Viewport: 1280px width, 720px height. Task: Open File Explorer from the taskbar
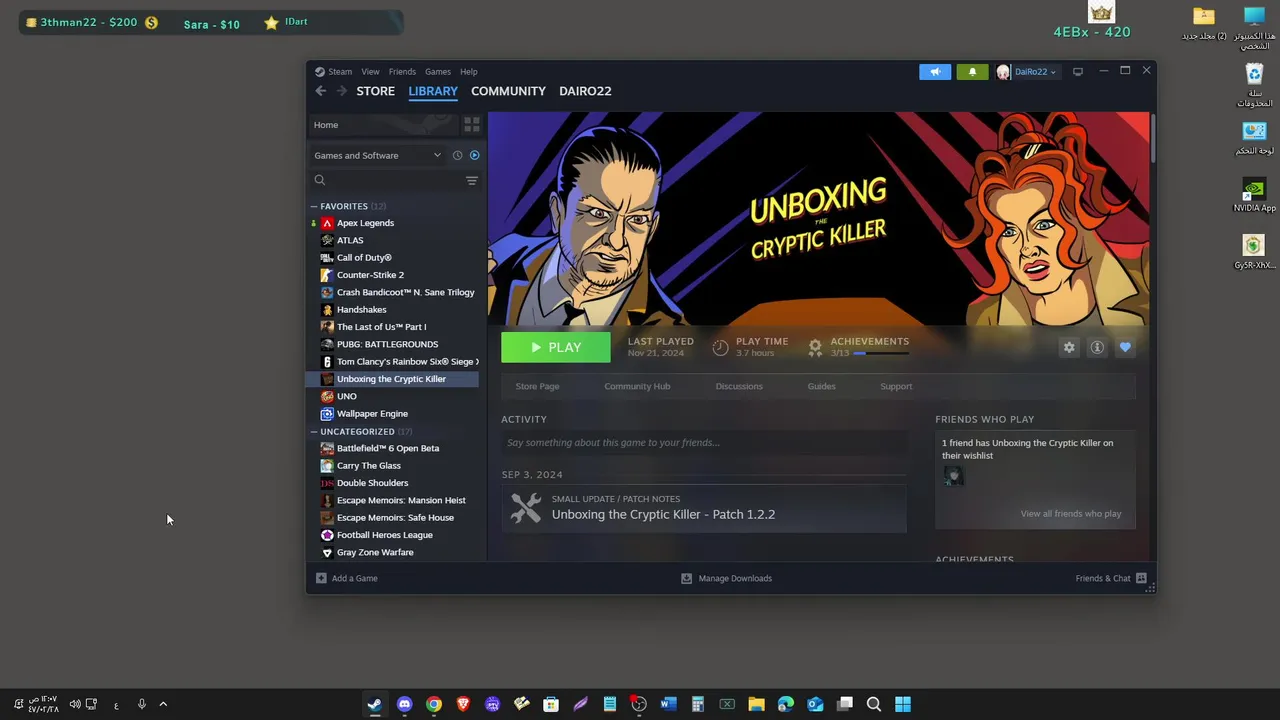coord(756,704)
